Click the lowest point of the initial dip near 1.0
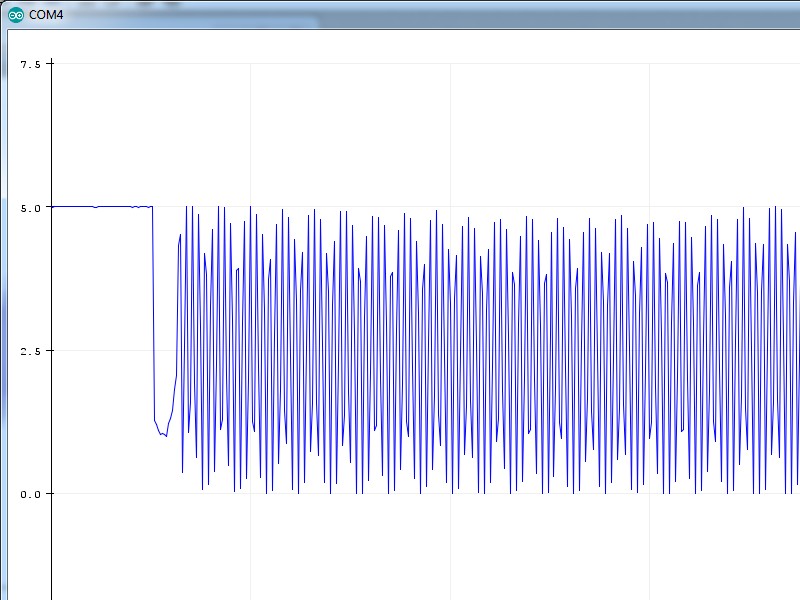 coord(165,436)
